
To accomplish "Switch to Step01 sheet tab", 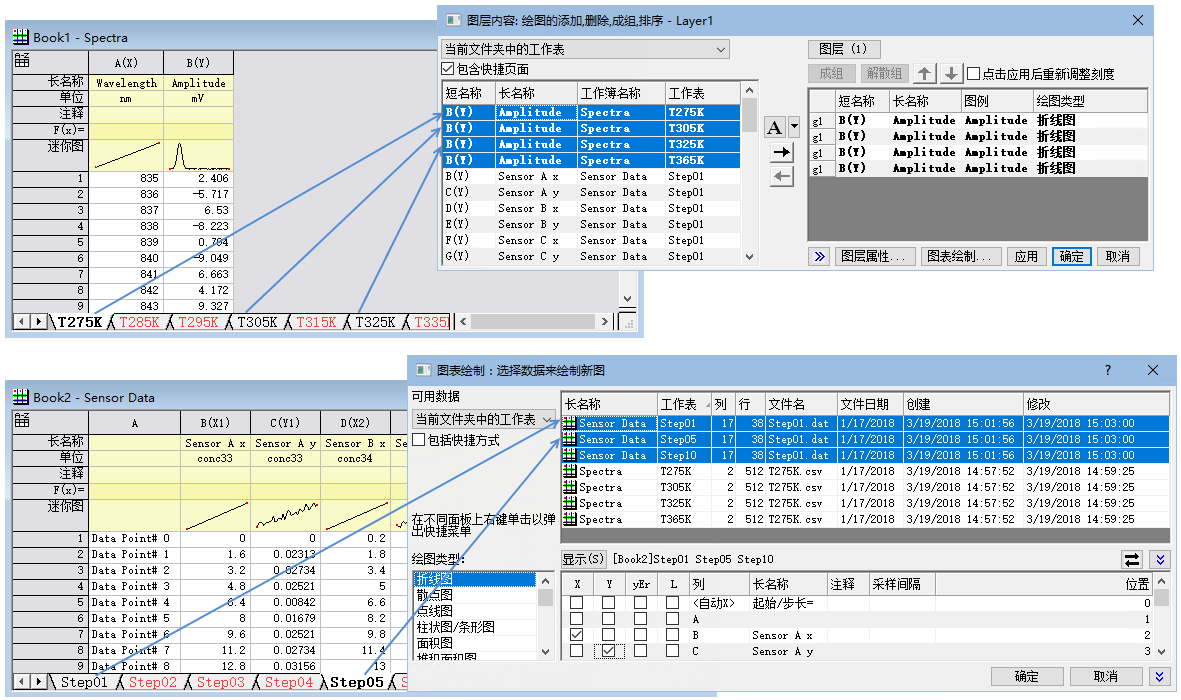I will [x=84, y=683].
